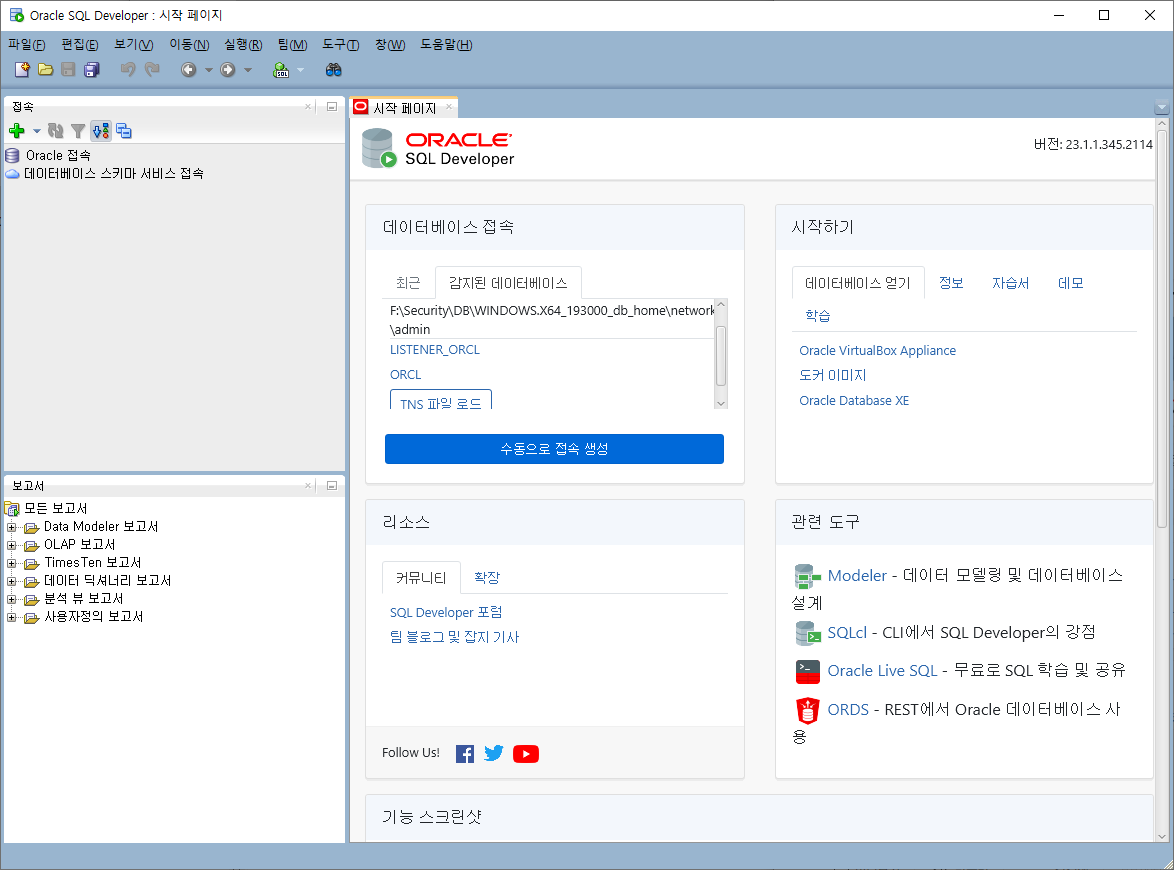
Task: Click 수동으로 접속 생성 button
Action: [x=554, y=448]
